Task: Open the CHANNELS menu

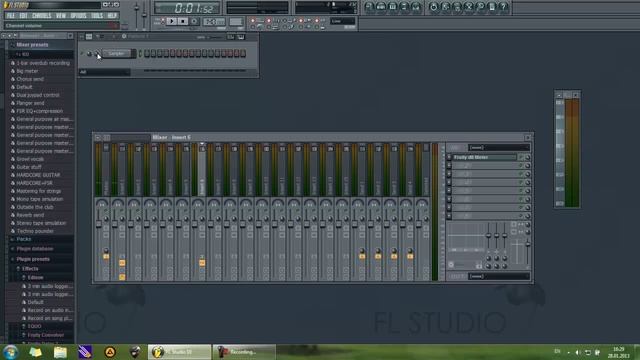Action: 42,16
